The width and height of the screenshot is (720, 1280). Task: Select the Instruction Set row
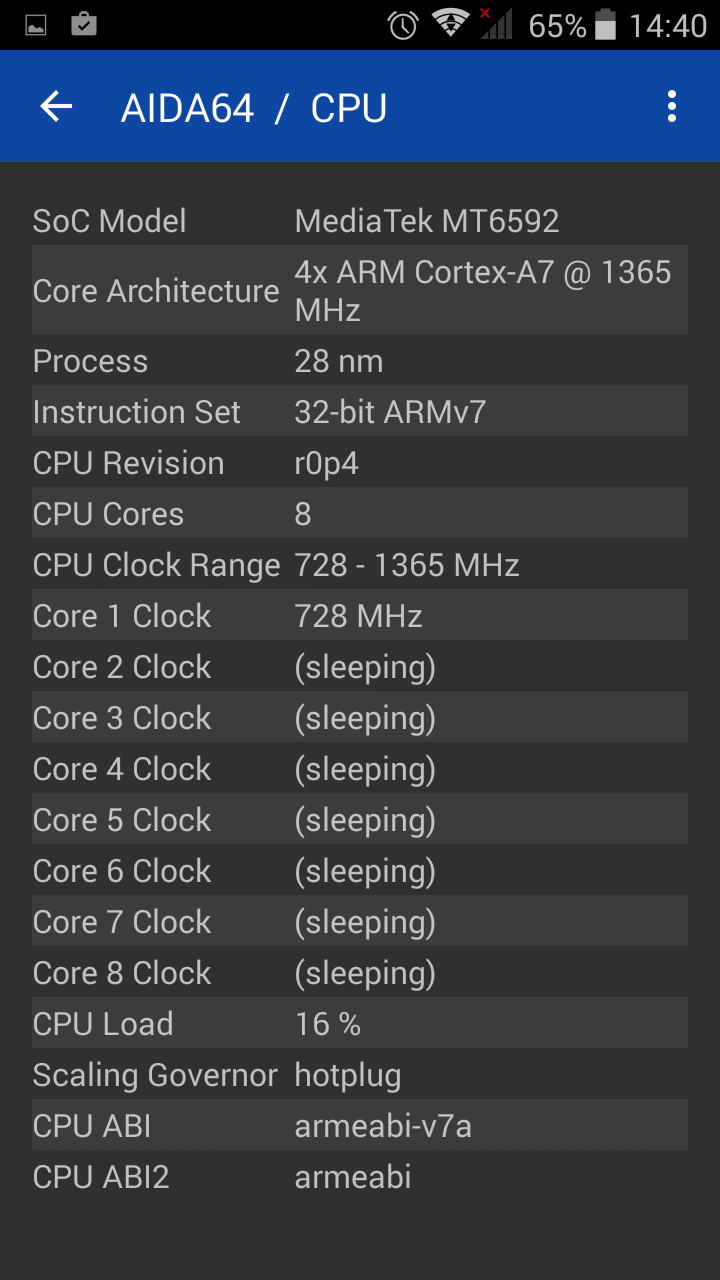pos(359,412)
